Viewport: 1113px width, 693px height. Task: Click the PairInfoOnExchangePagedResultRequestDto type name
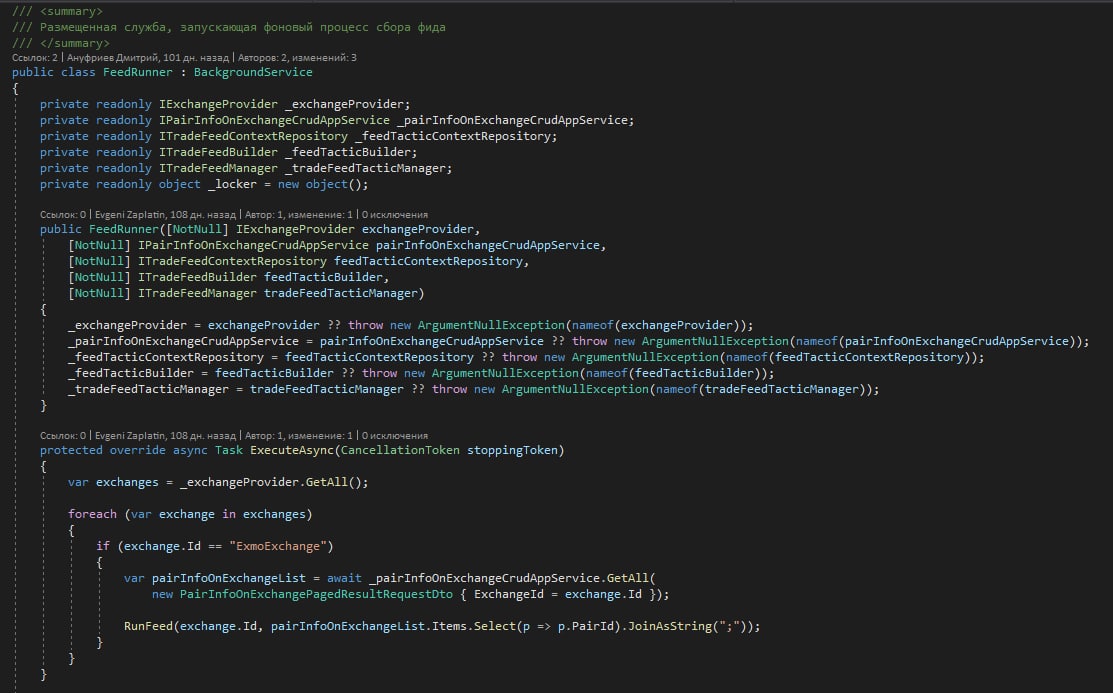coord(316,594)
